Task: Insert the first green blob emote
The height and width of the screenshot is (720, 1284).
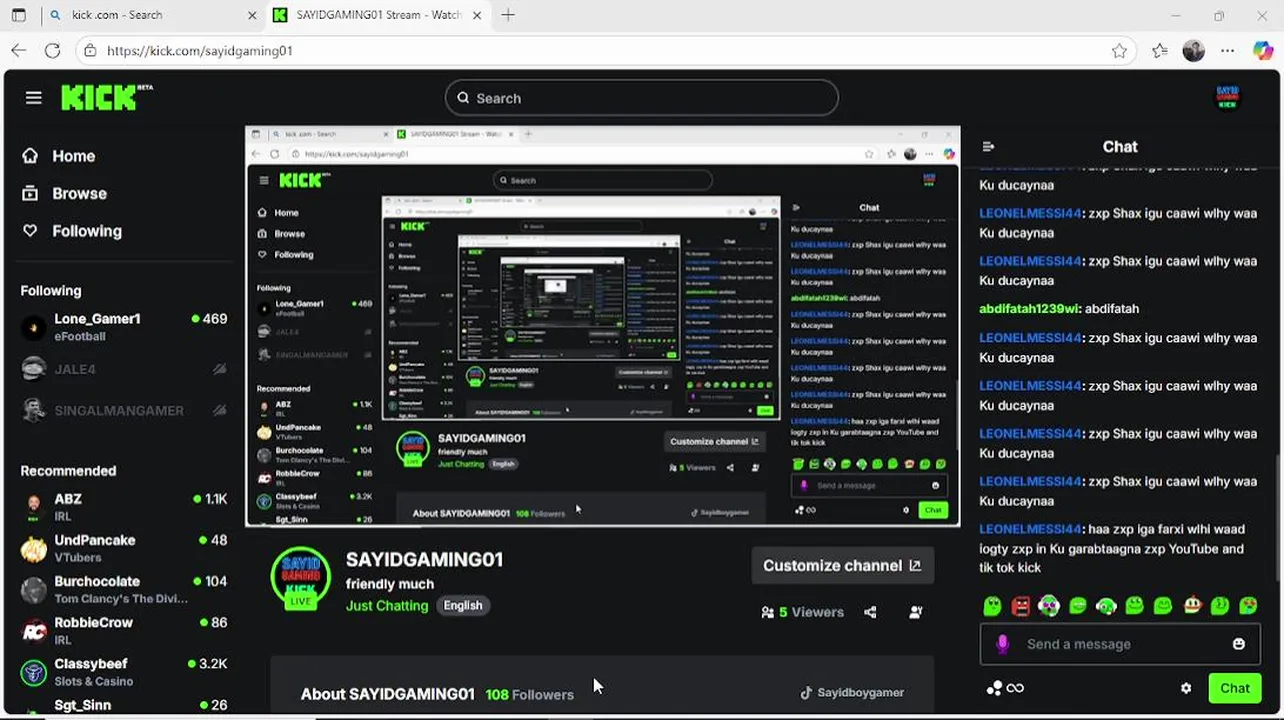Action: tap(992, 605)
